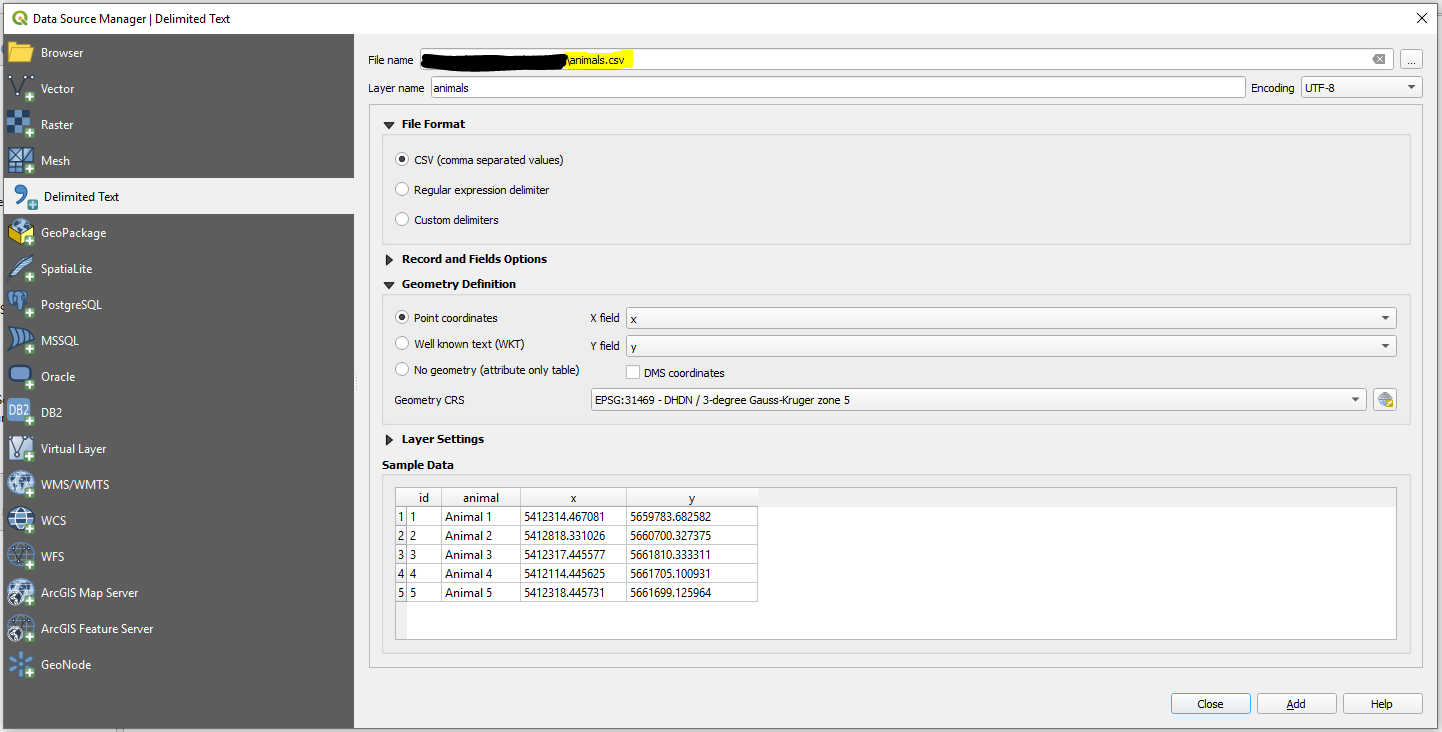Click cell value 5412818.331026

[x=574, y=536]
